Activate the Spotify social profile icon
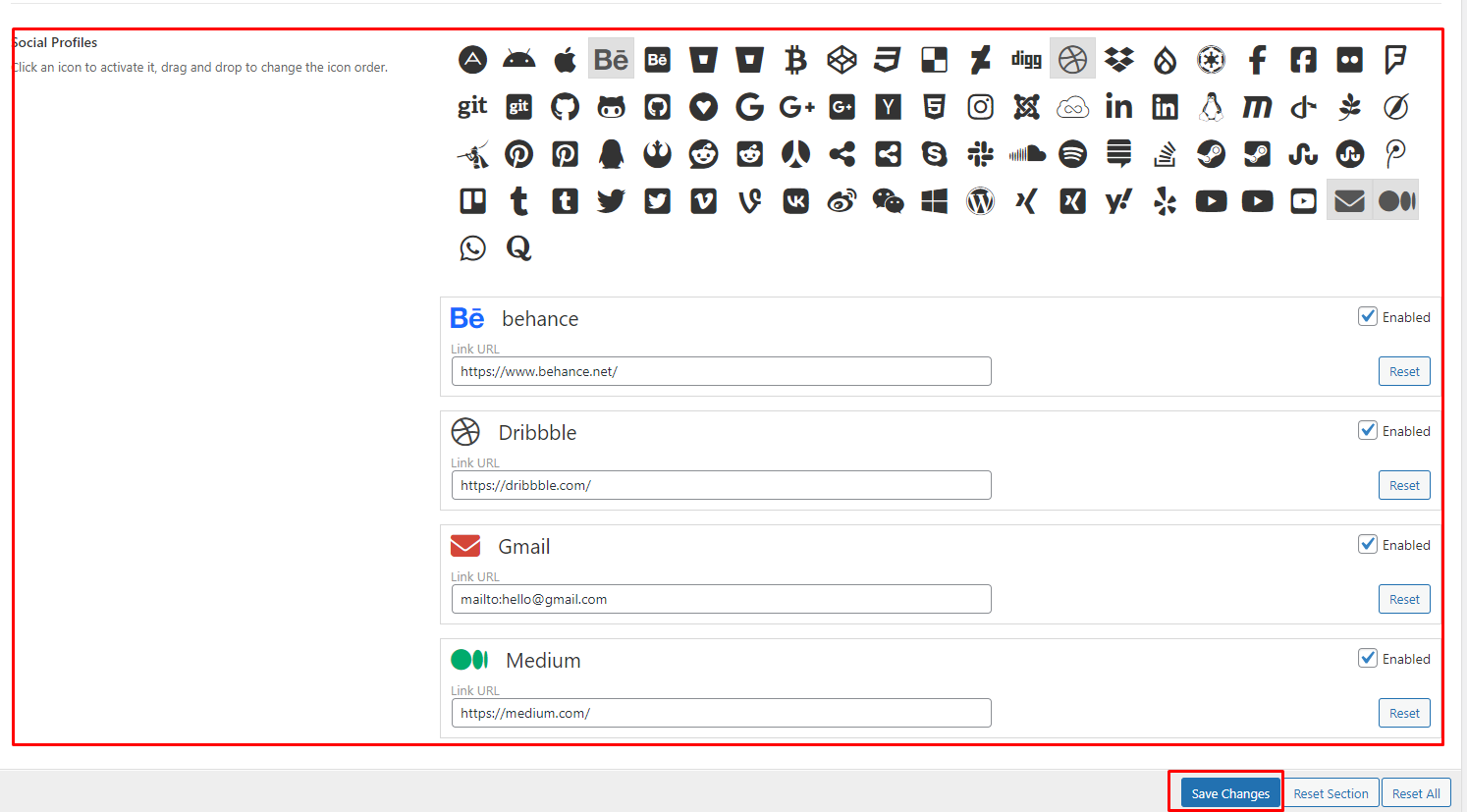1467x812 pixels. pos(1072,154)
